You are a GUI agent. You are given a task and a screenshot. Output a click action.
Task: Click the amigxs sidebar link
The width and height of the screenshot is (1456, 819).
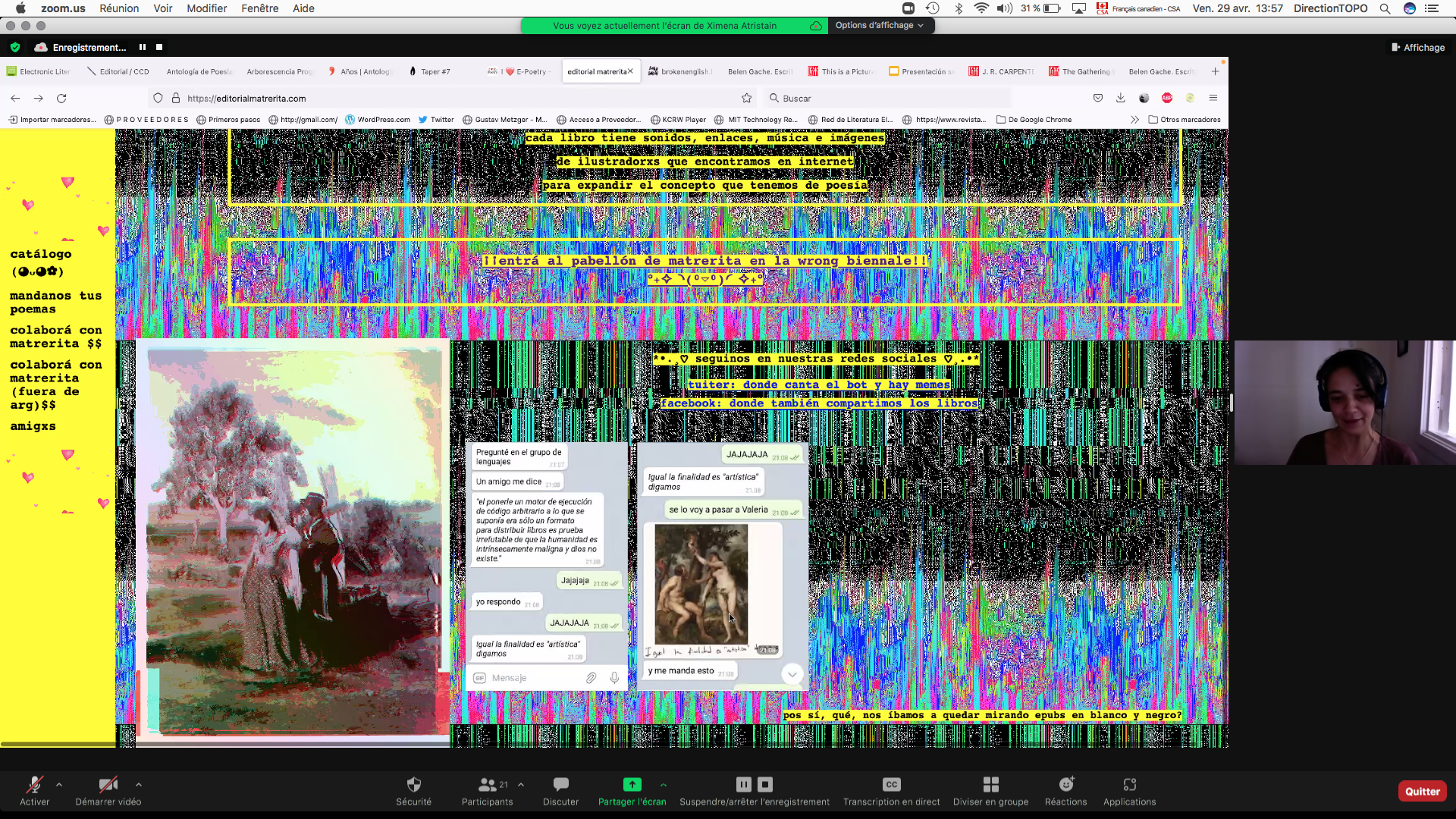(x=33, y=426)
